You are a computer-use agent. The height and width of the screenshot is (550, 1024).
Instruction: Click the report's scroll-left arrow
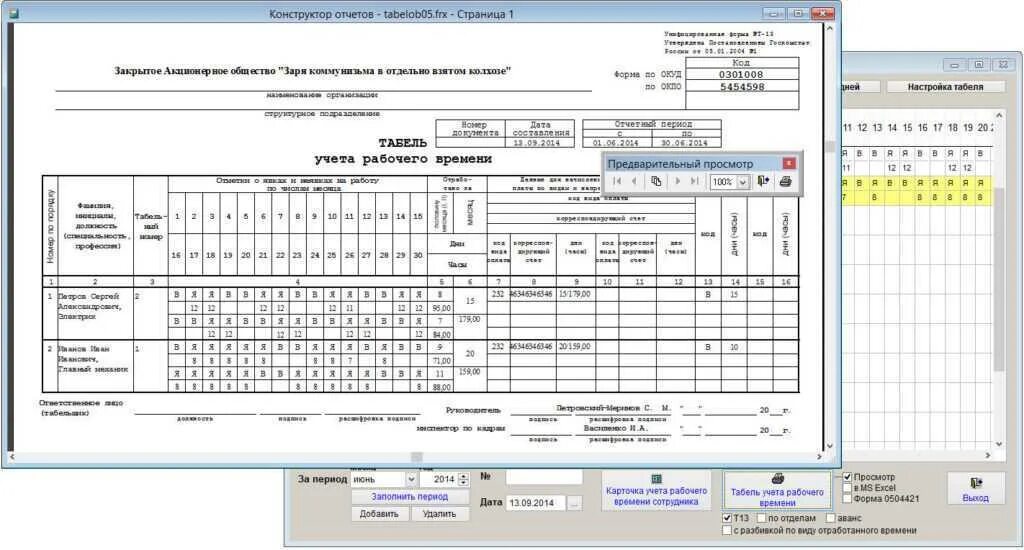pos(13,457)
